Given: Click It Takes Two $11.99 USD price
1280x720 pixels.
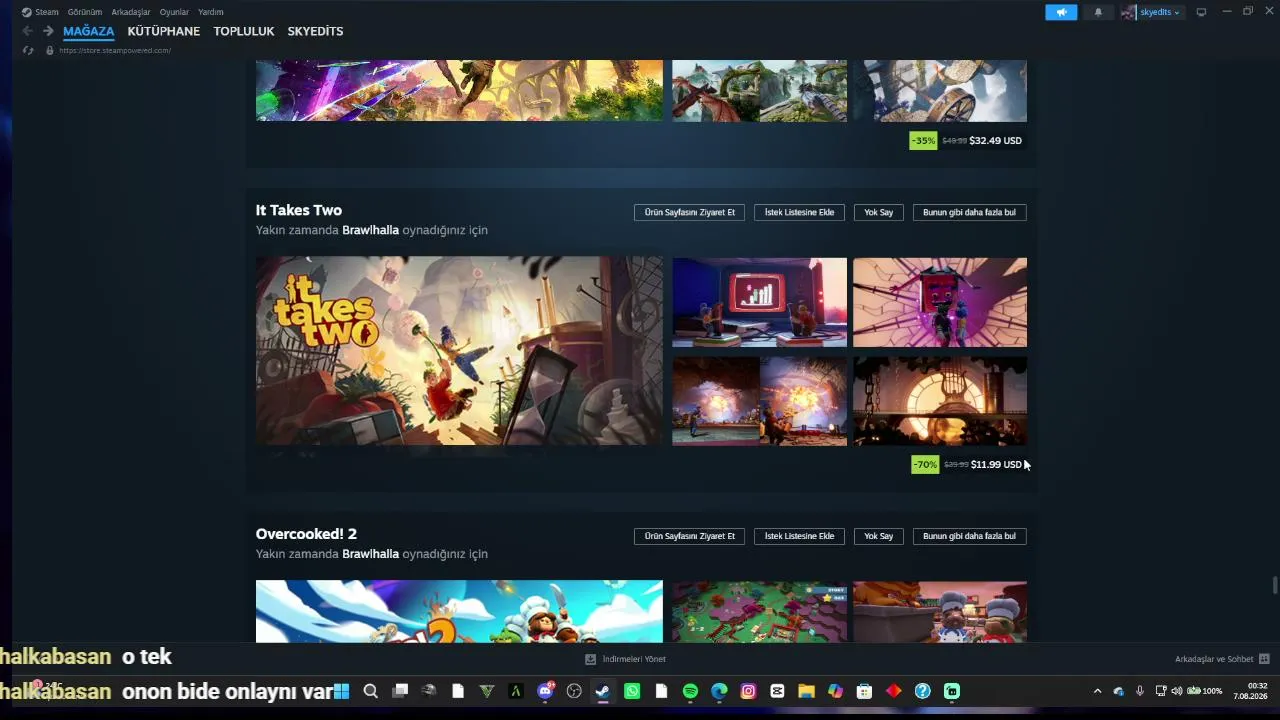Looking at the screenshot, I should click(x=996, y=464).
